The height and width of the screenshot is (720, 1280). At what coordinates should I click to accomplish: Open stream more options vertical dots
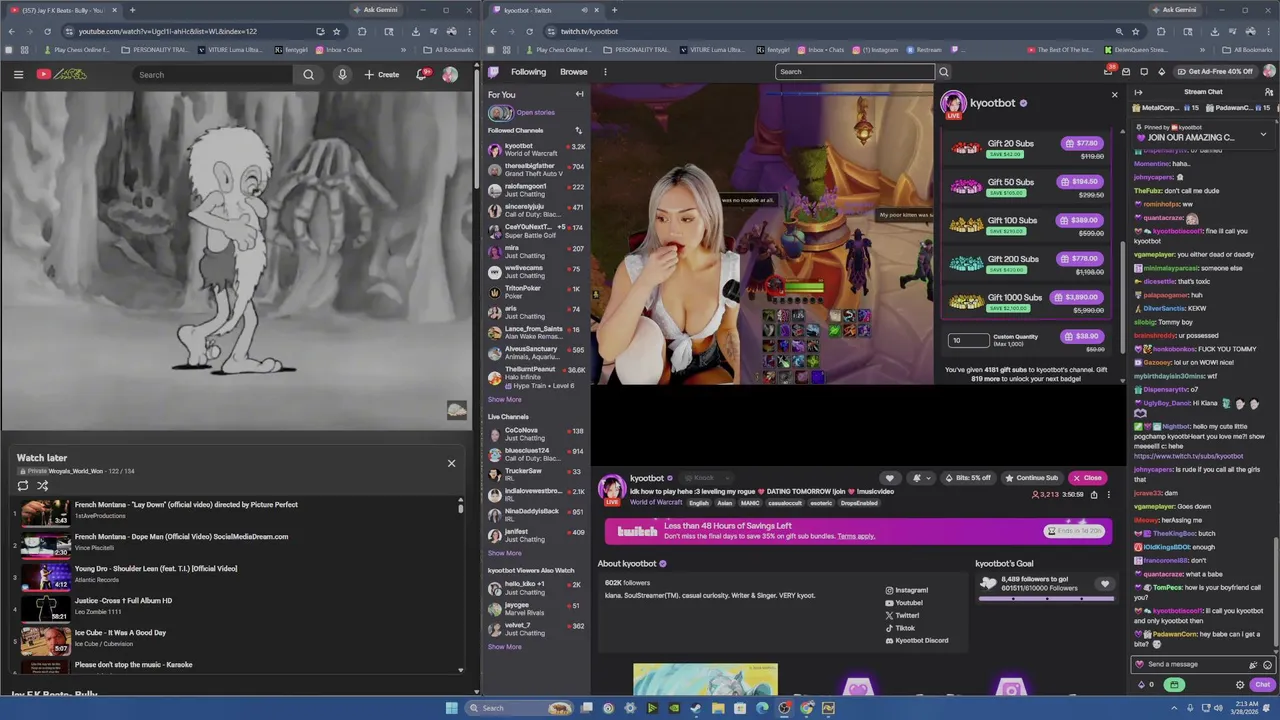[1108, 495]
